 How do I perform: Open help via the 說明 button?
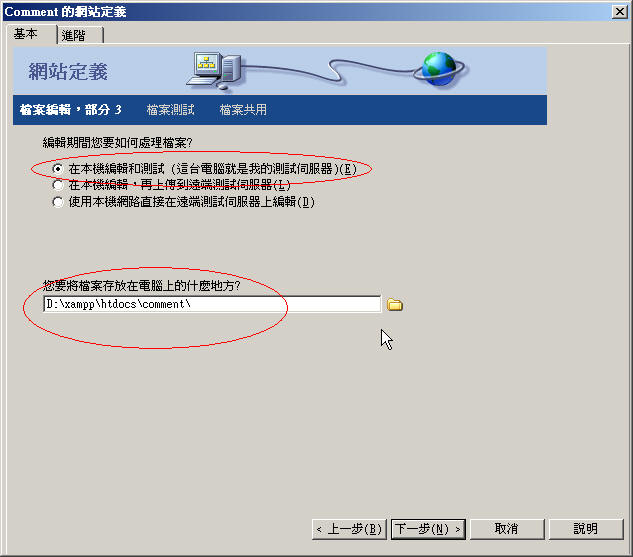tap(586, 529)
